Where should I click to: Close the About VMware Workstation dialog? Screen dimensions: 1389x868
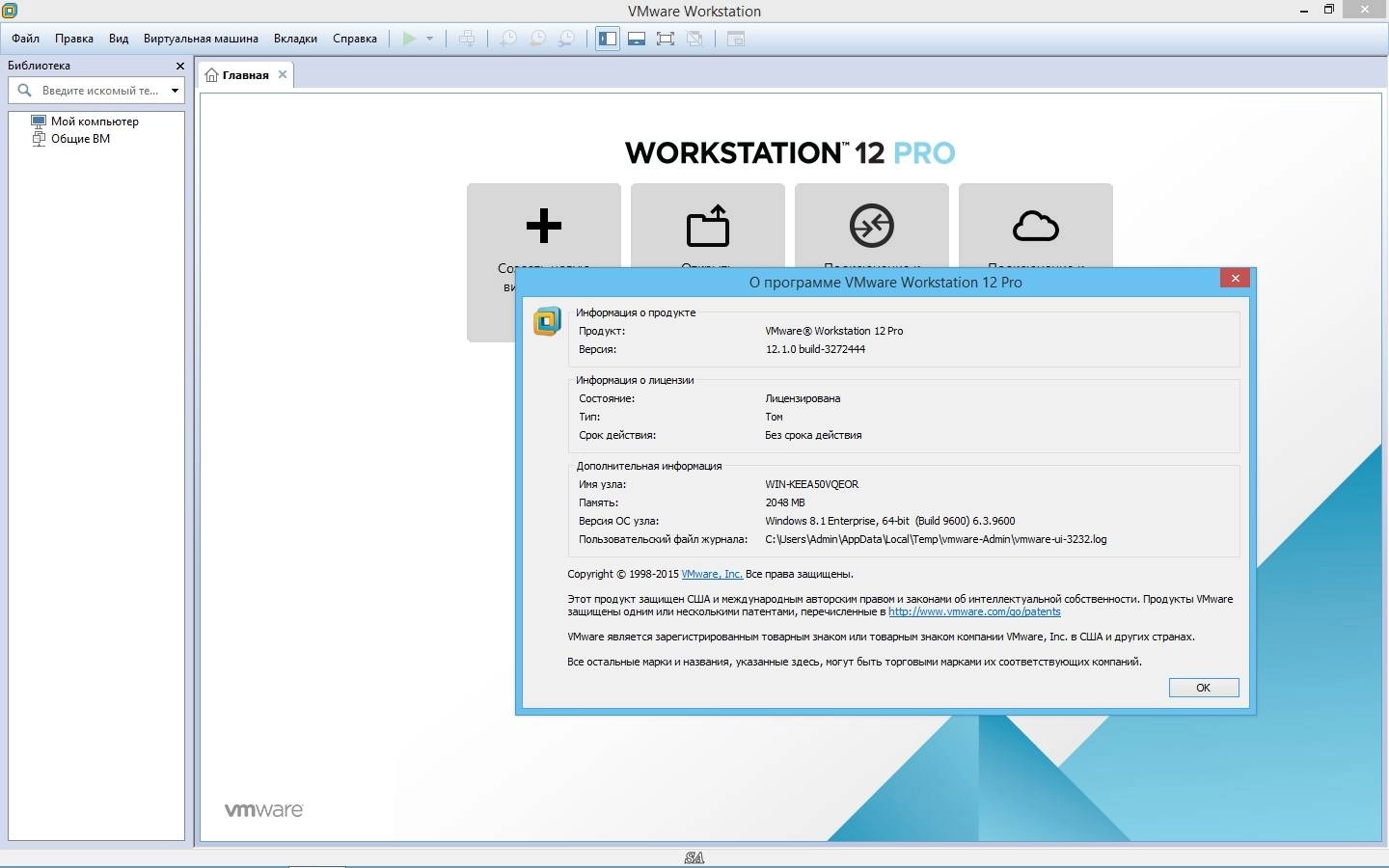pyautogui.click(x=1235, y=279)
